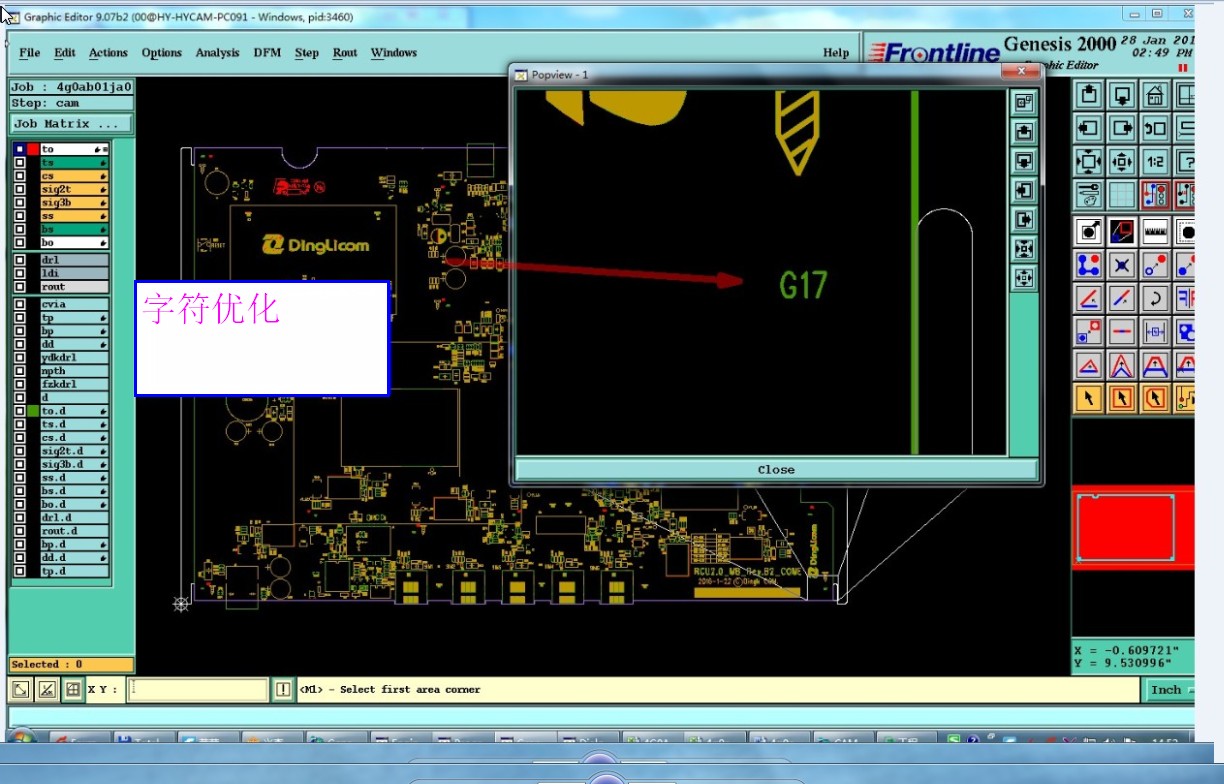Screen dimensions: 1224x784
Task: Click the 1:2 zoom scale icon
Action: pos(1154,161)
